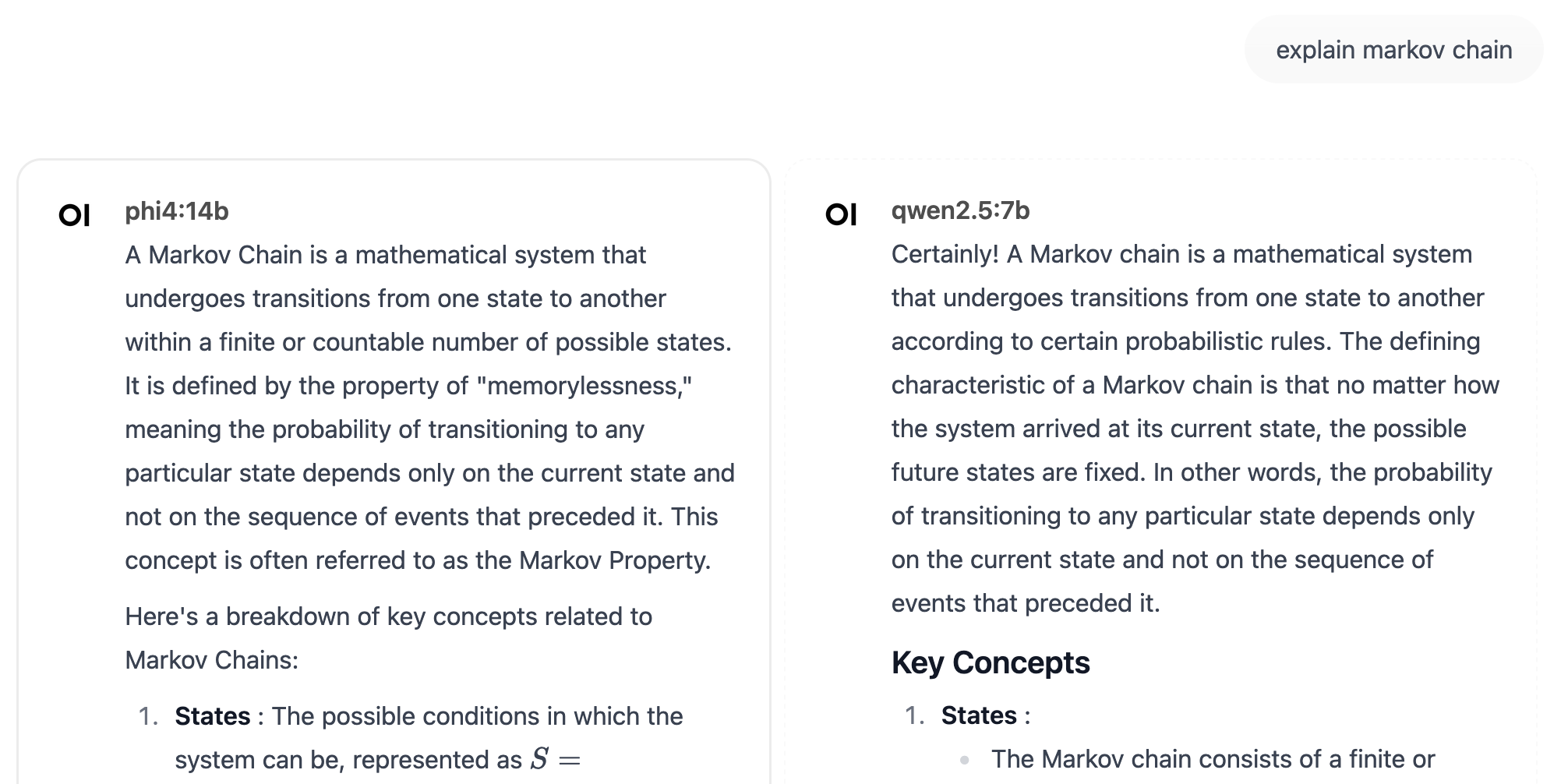Click the OI avatar beside qwen2.5:7b
Image resolution: width=1568 pixels, height=784 pixels.
click(841, 214)
